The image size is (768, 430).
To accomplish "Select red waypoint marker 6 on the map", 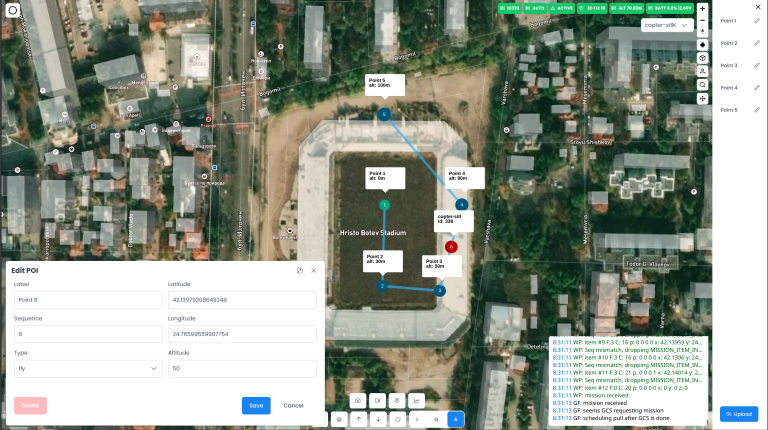I will click(451, 247).
